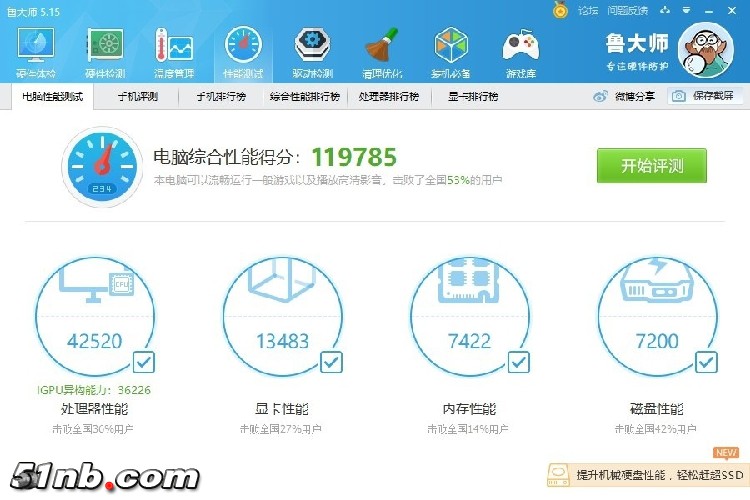The image size is (750, 500).
Task: Uncheck the 处理器性能 test checkbox
Action: click(x=143, y=361)
